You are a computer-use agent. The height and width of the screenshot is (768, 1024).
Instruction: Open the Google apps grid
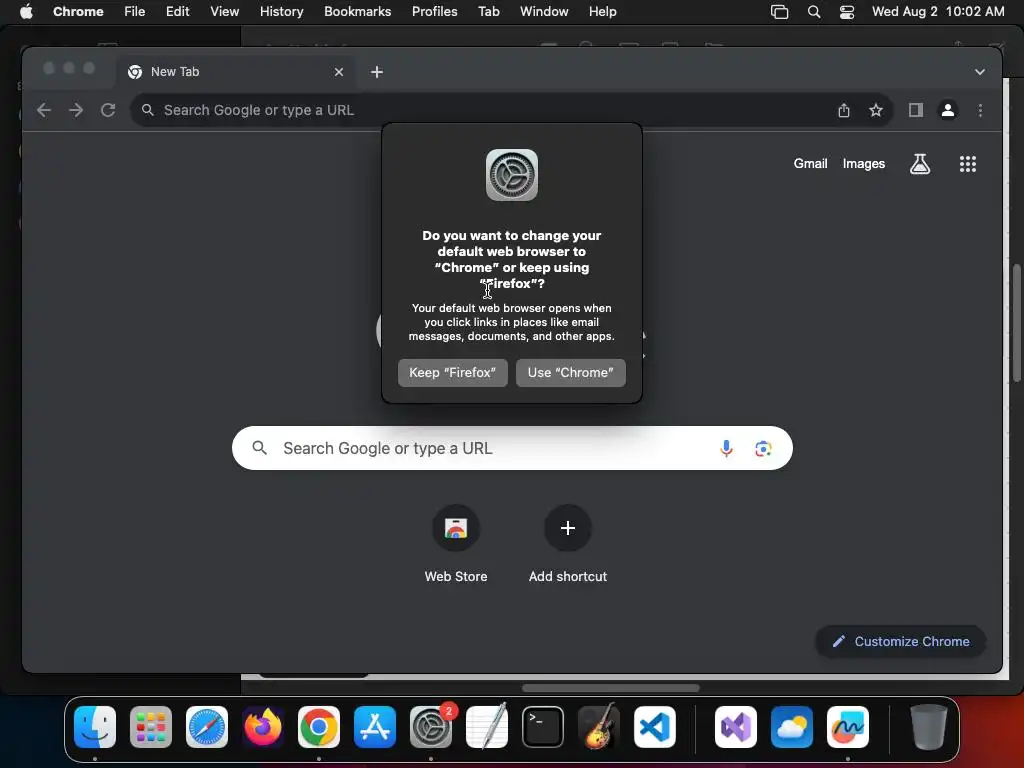pyautogui.click(x=967, y=164)
